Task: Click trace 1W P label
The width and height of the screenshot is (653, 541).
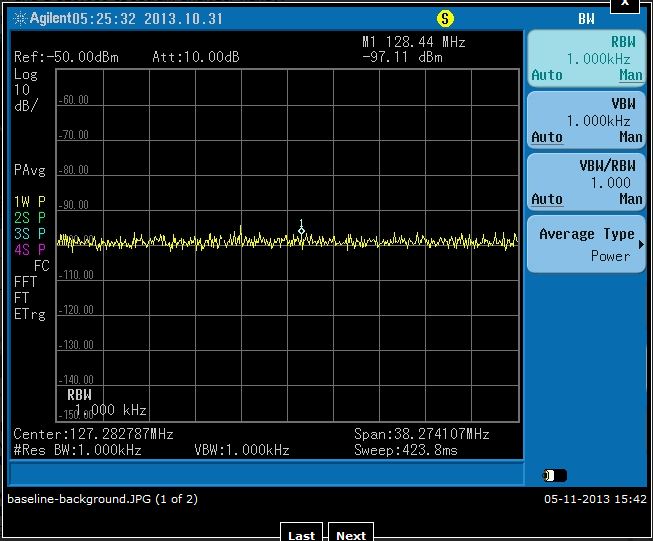Action: pyautogui.click(x=30, y=202)
